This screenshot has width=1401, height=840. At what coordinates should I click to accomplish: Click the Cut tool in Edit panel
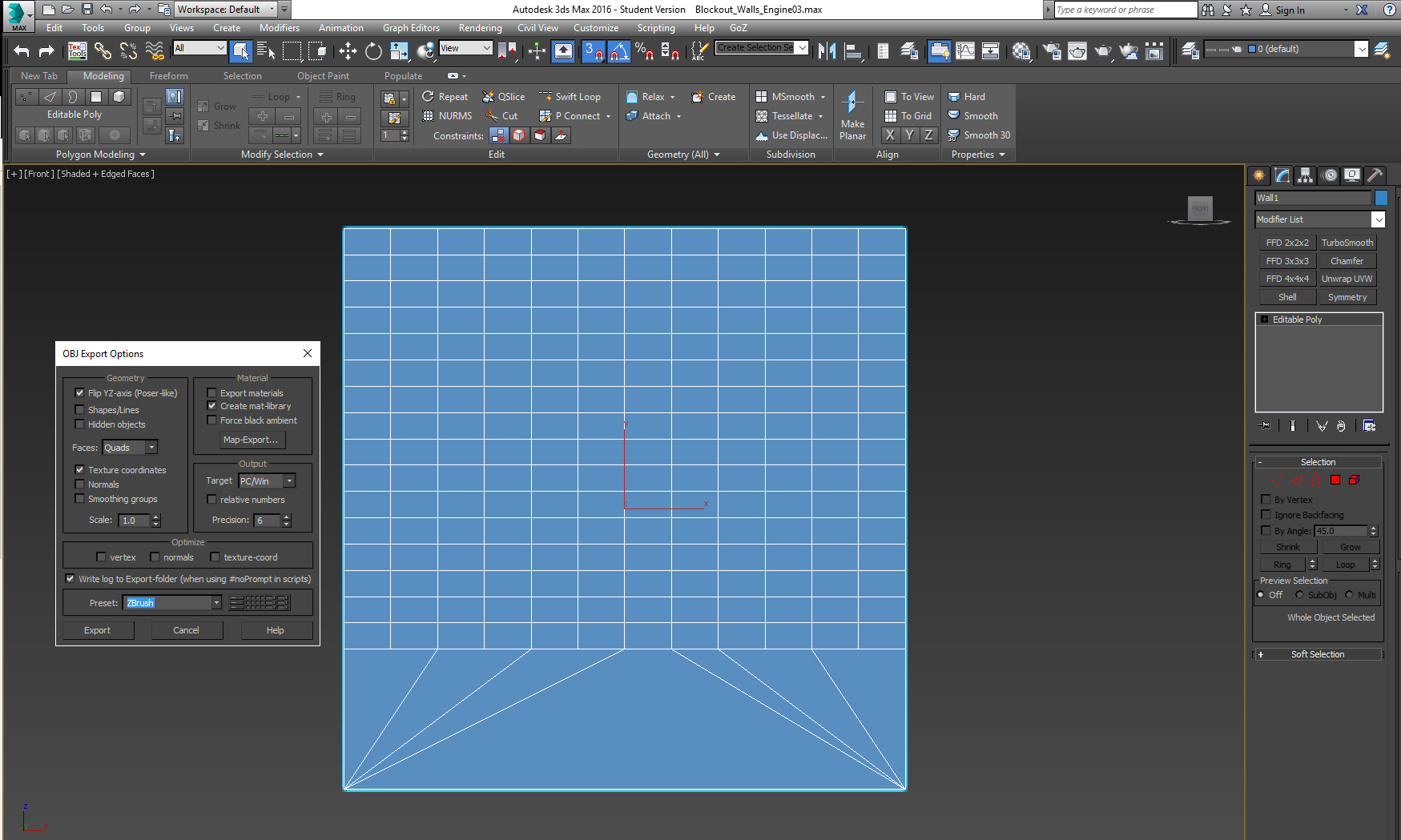(501, 116)
